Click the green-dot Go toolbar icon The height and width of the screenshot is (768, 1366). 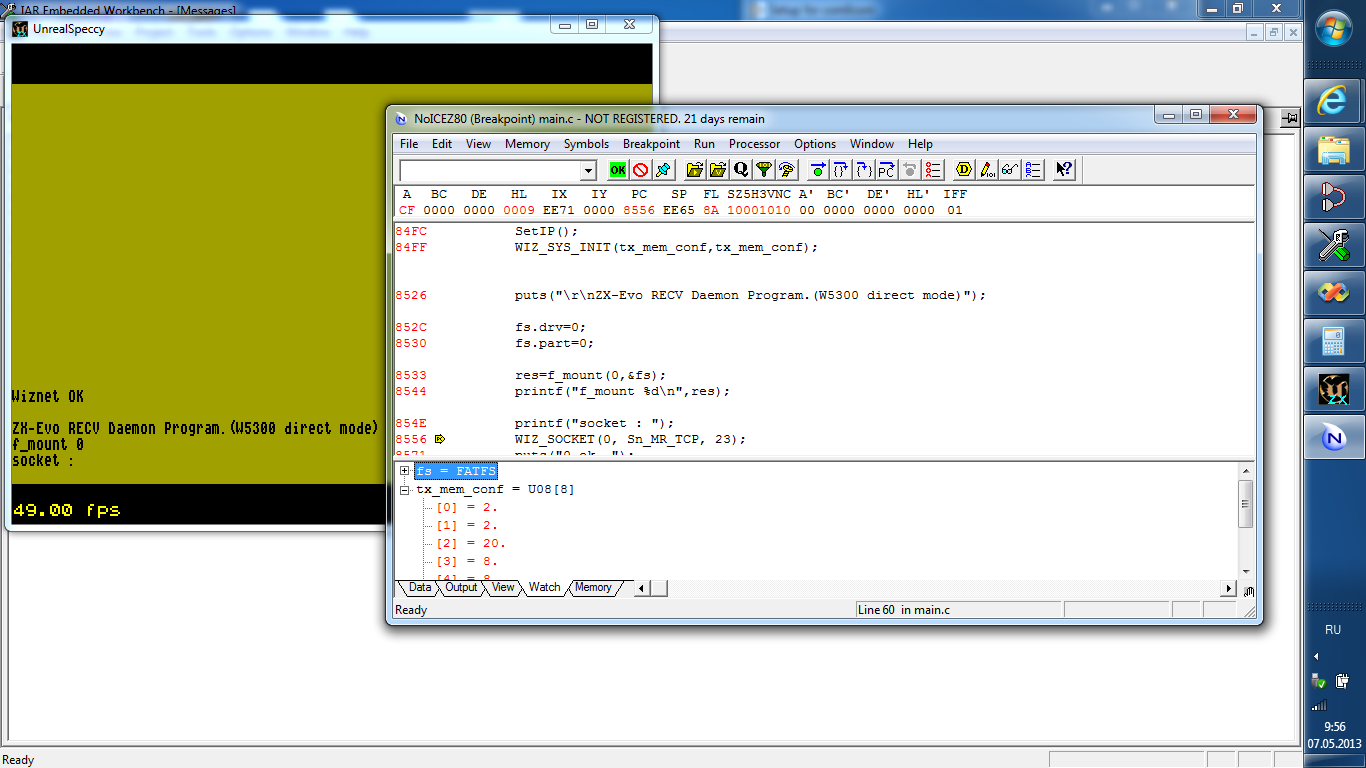[x=818, y=170]
